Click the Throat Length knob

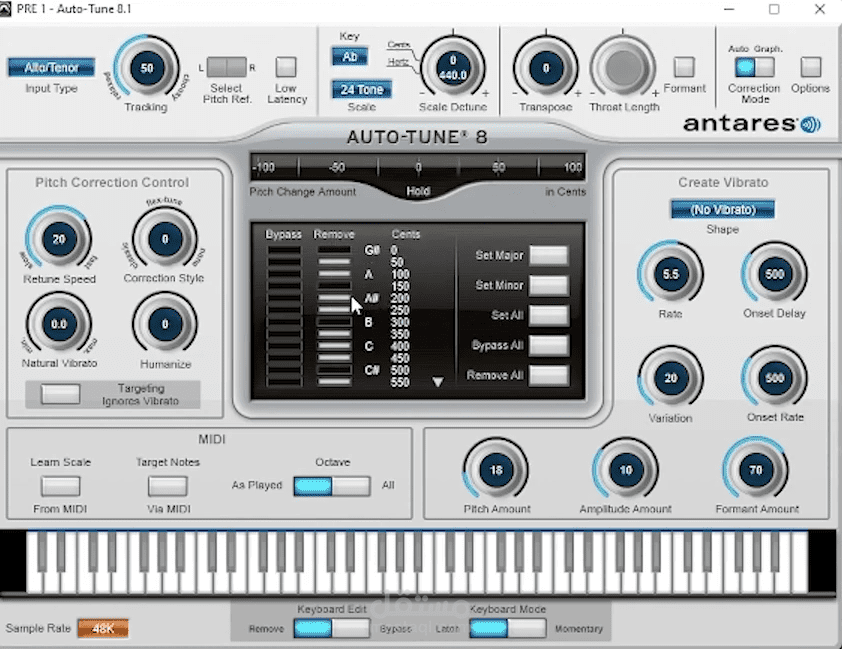[x=623, y=68]
